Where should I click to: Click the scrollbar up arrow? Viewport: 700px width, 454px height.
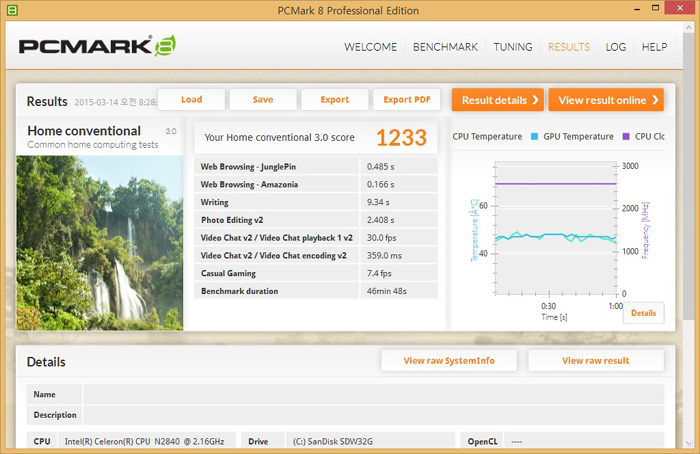688,27
